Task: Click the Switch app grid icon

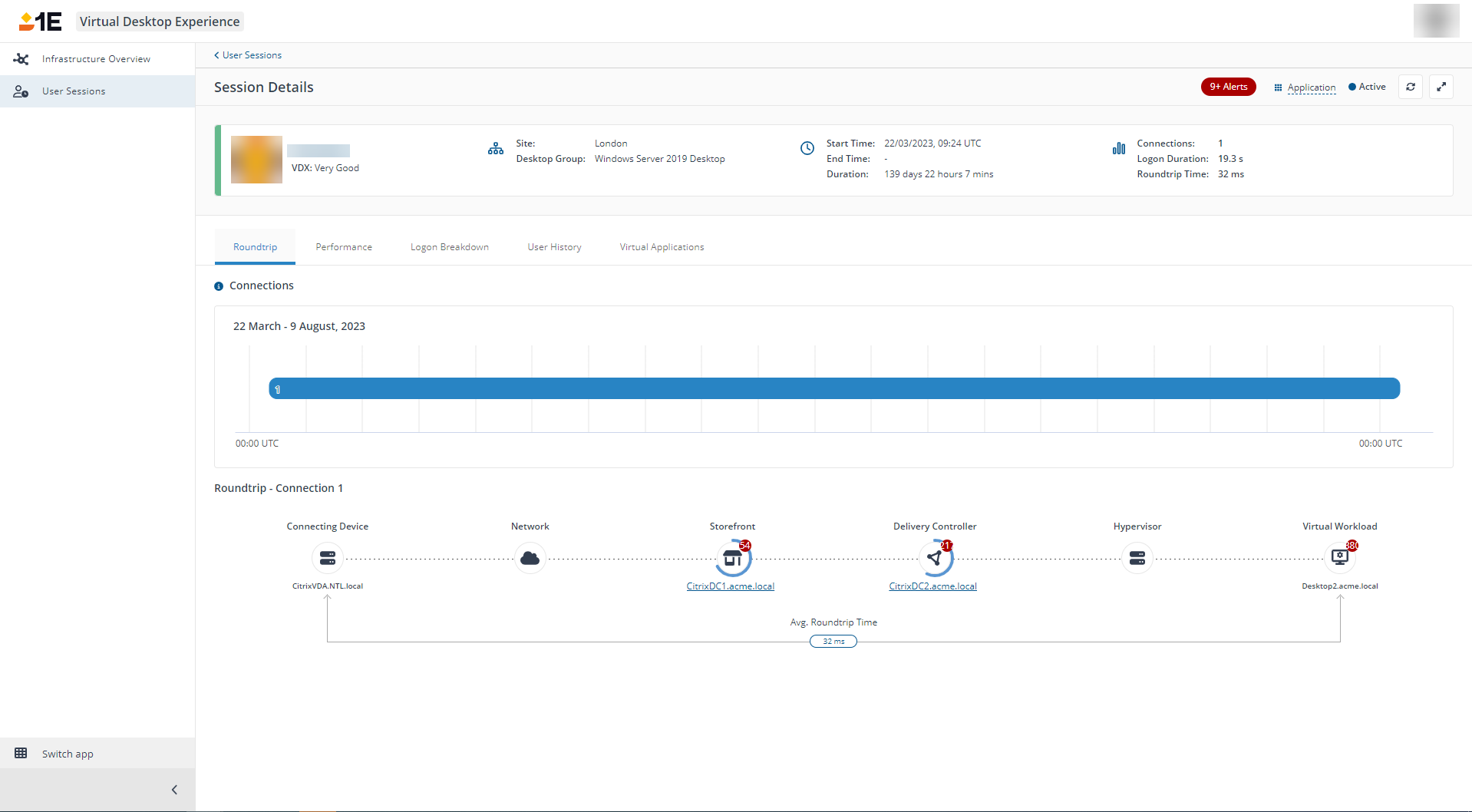Action: tap(21, 754)
